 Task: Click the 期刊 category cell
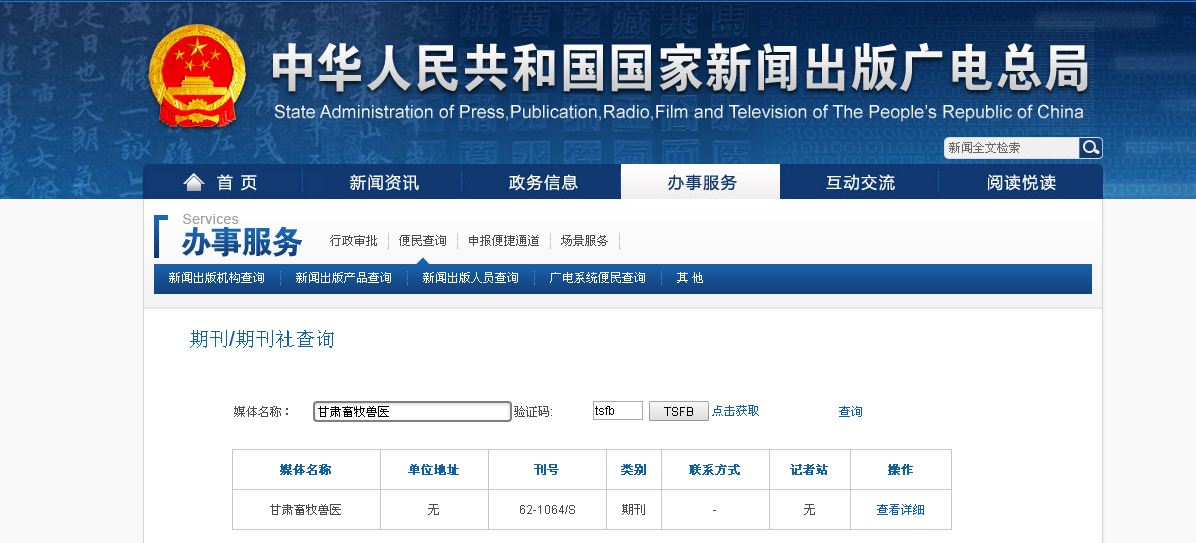click(633, 509)
